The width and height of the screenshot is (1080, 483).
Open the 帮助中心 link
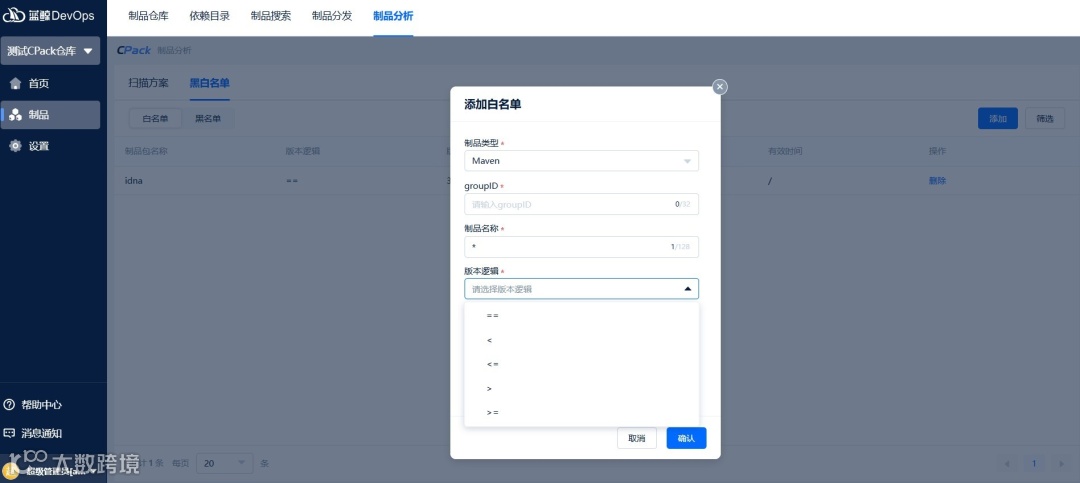41,404
